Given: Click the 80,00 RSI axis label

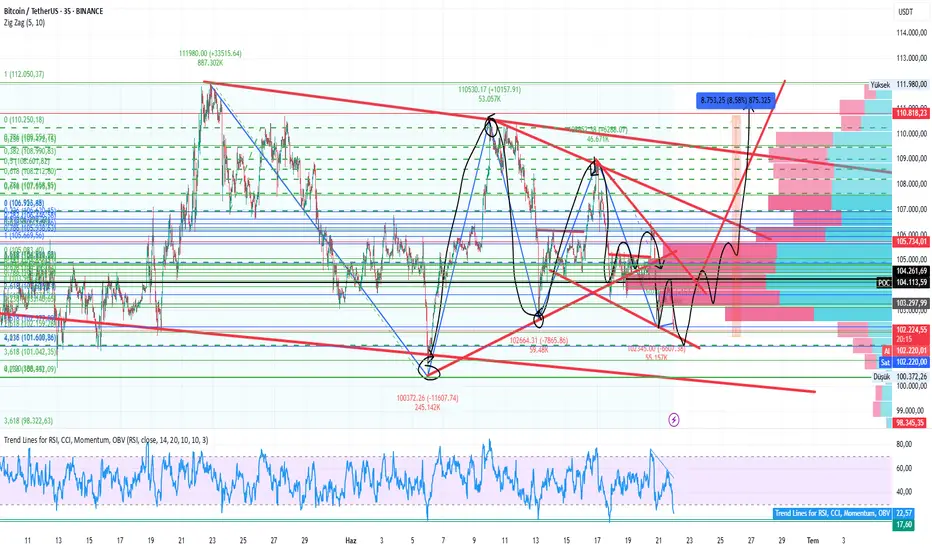Looking at the screenshot, I should (904, 444).
